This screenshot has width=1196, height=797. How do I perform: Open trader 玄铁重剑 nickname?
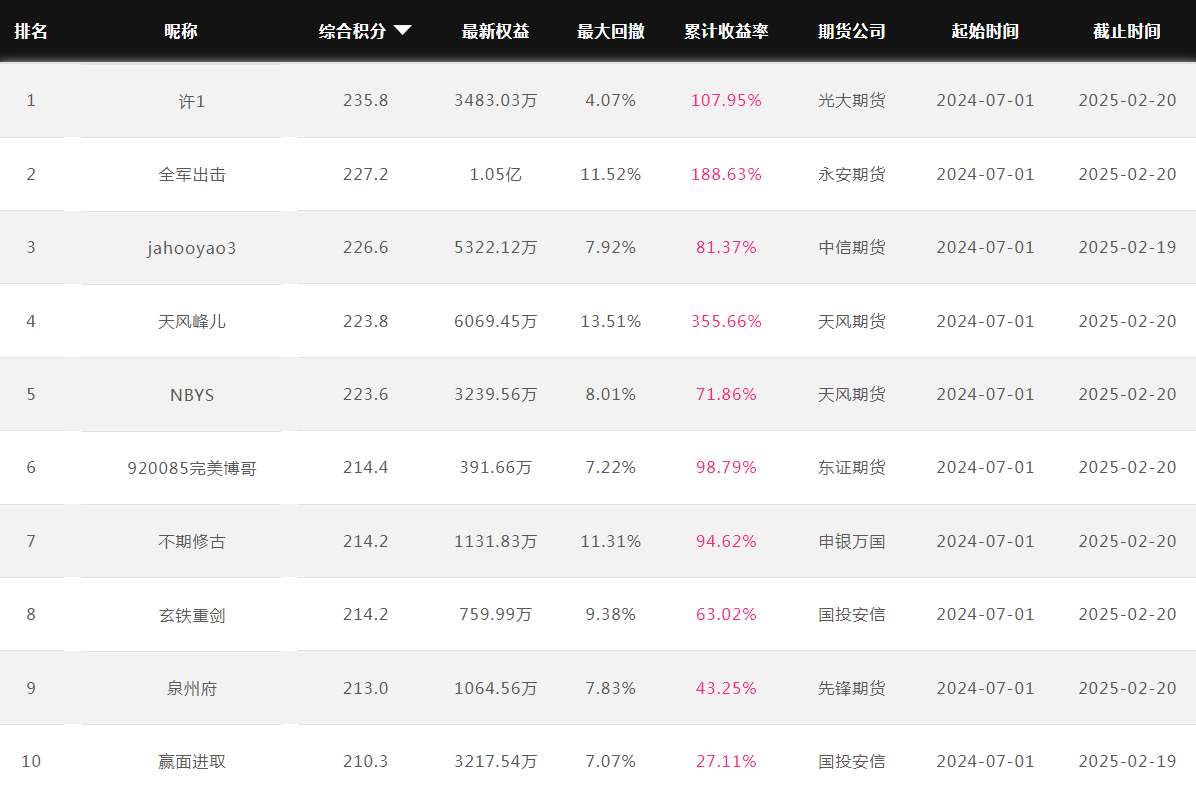[x=192, y=615]
